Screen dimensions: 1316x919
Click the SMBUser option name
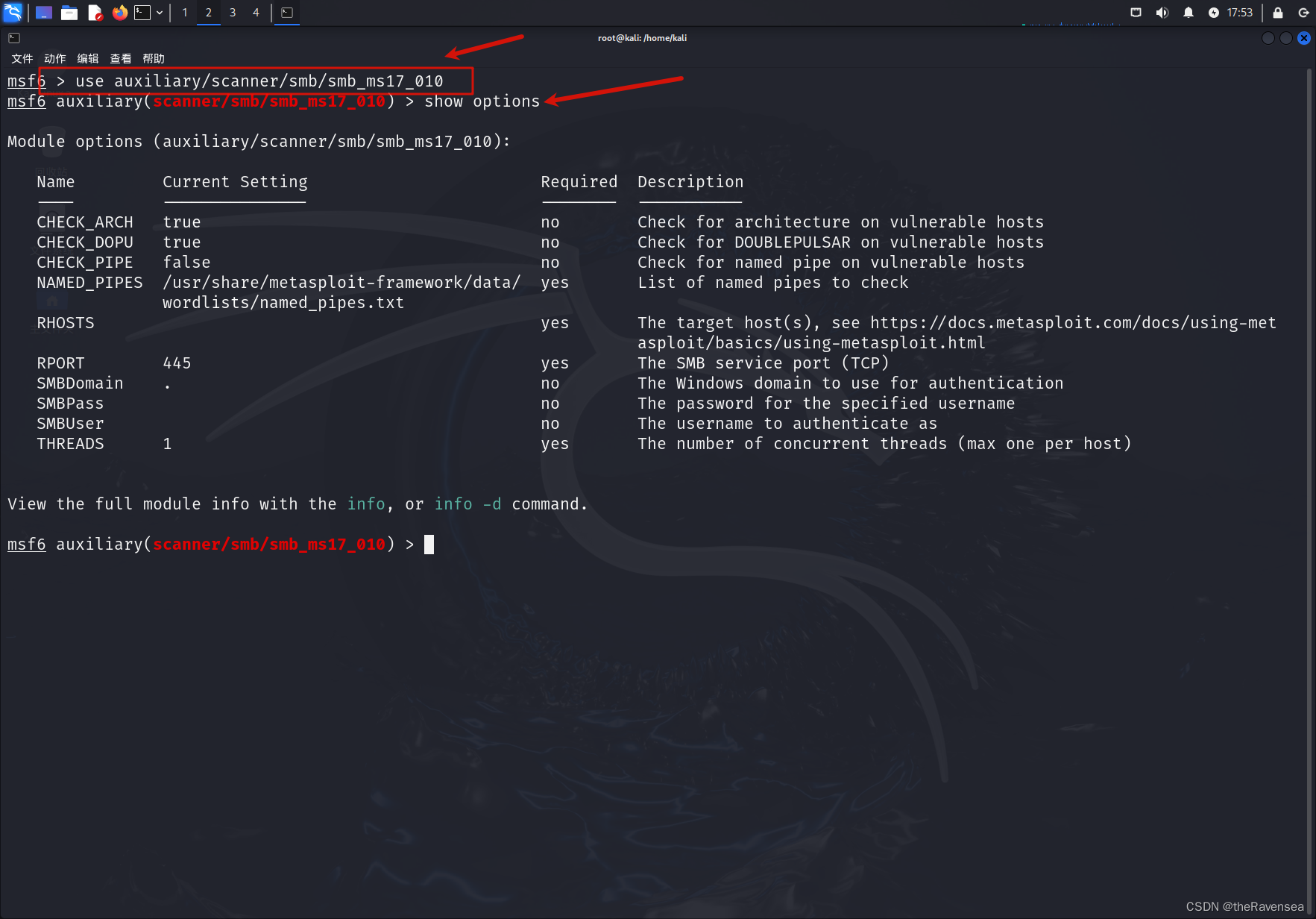70,424
